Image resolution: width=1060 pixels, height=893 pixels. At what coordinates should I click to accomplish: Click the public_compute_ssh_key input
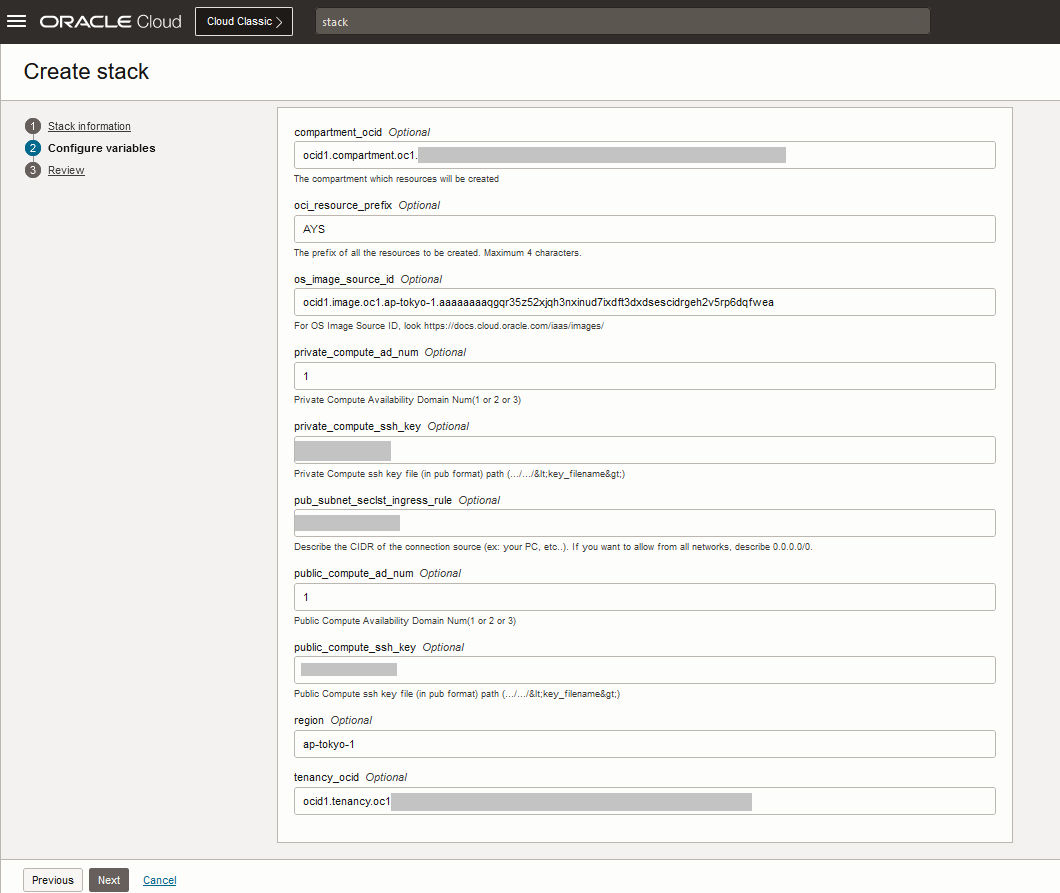644,670
